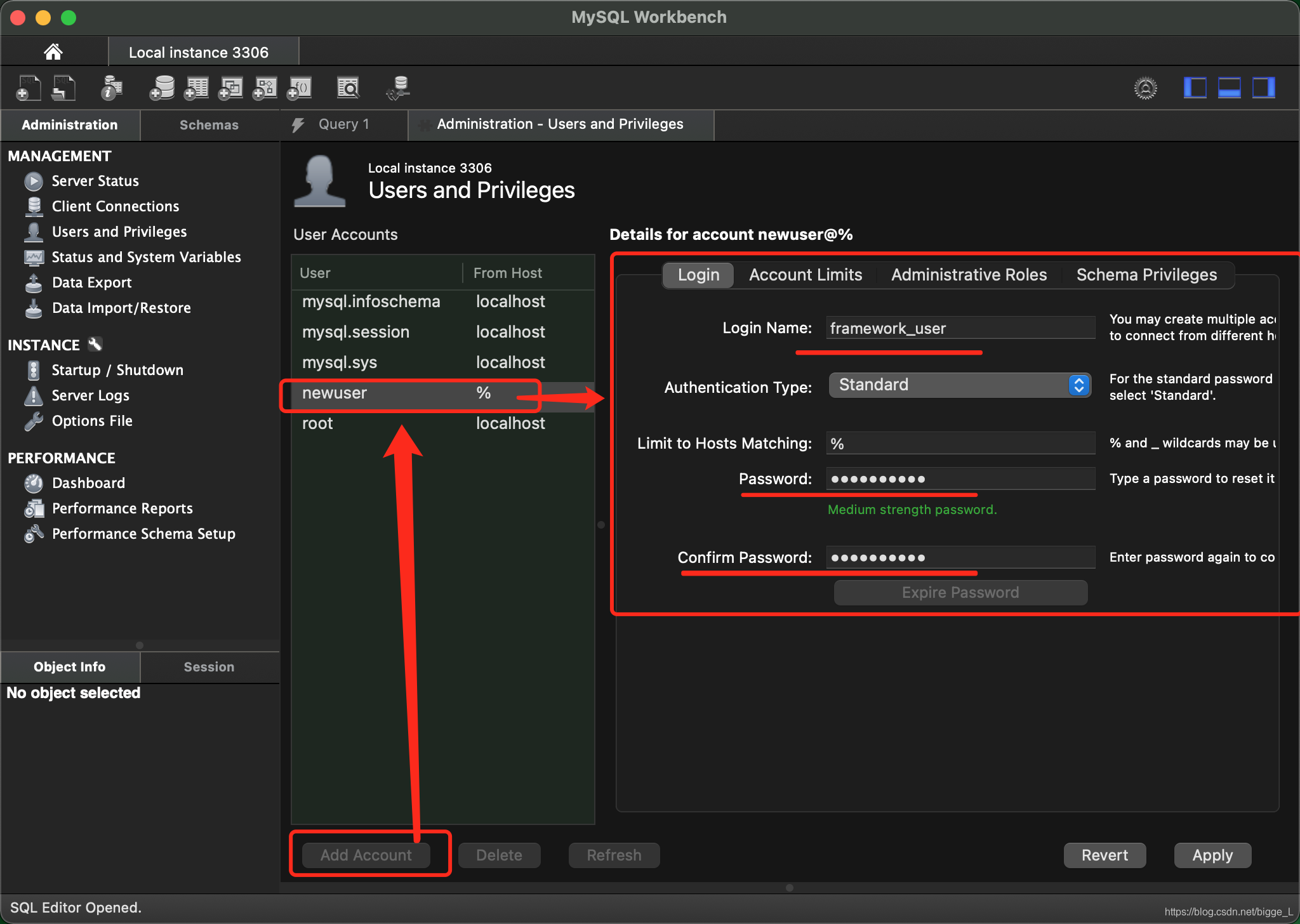Open Data Export

91,282
